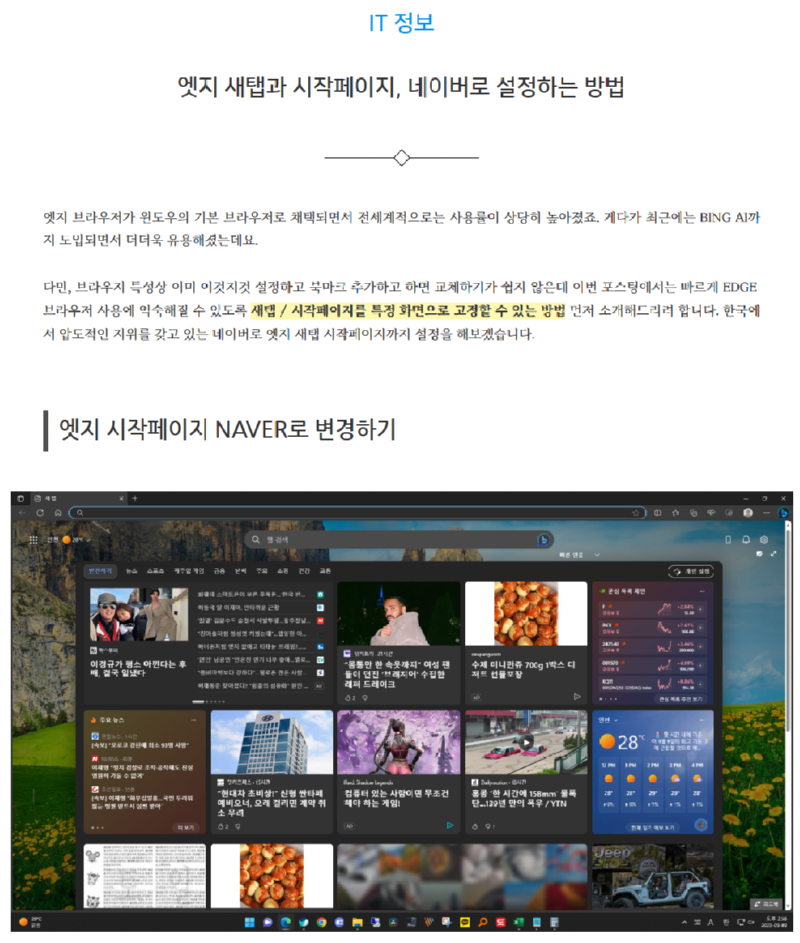
Task: Click the 개인 설정 button
Action: [691, 571]
